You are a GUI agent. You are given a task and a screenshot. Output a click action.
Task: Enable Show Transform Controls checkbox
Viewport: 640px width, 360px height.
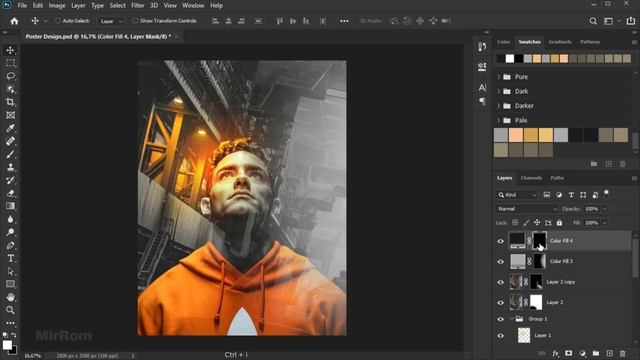(x=135, y=20)
